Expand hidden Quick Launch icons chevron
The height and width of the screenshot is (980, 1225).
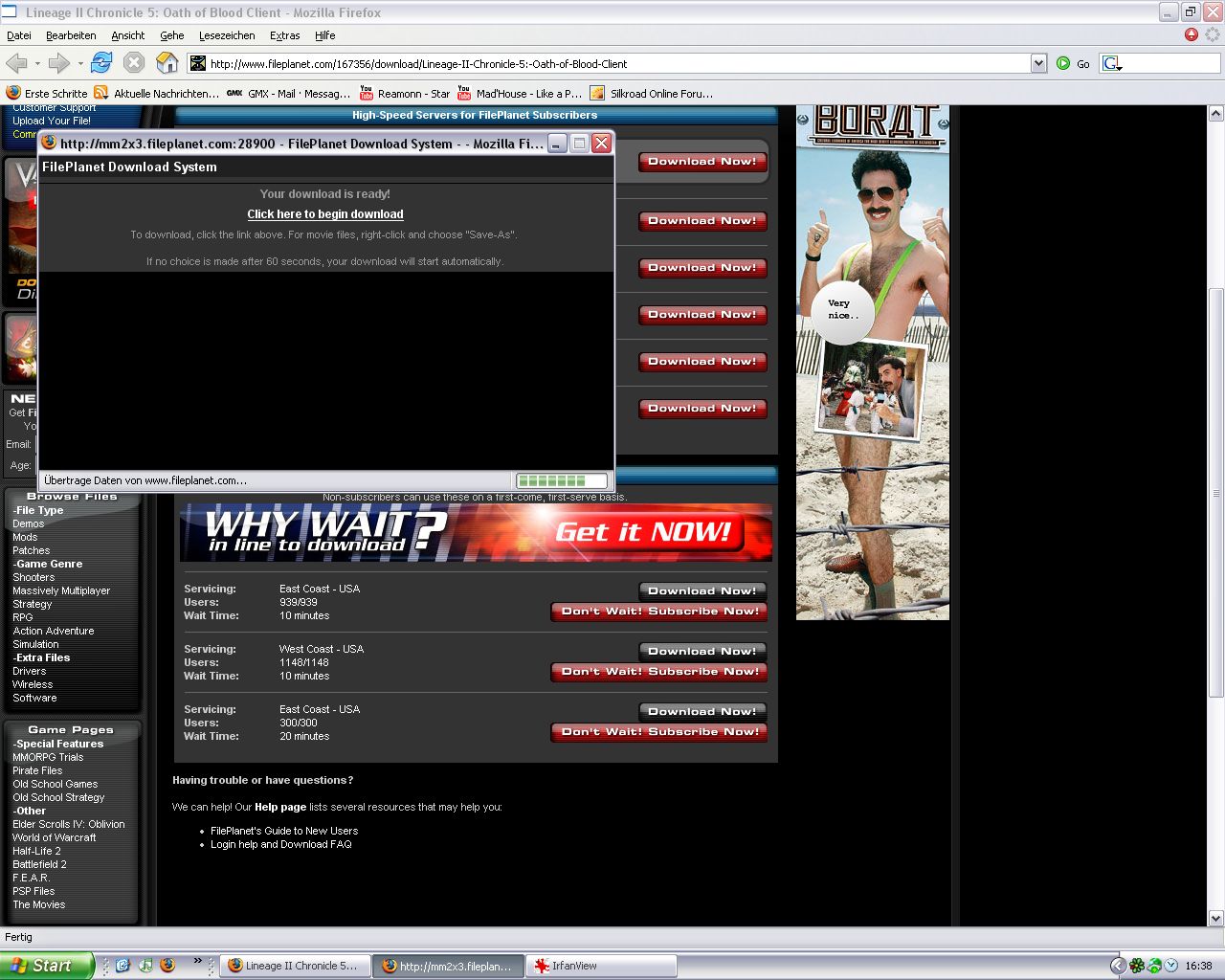[198, 961]
